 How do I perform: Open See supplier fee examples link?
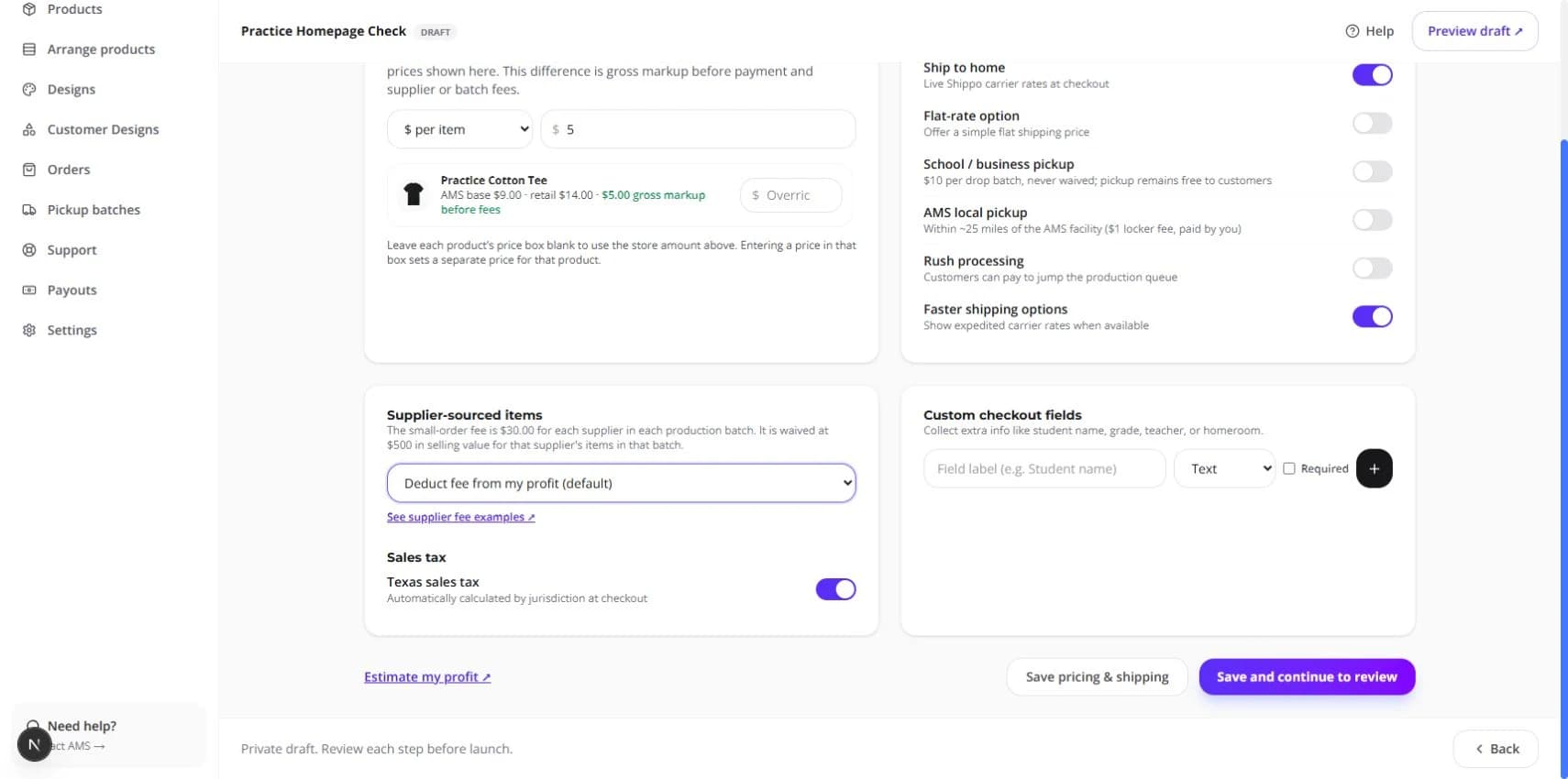pyautogui.click(x=460, y=517)
